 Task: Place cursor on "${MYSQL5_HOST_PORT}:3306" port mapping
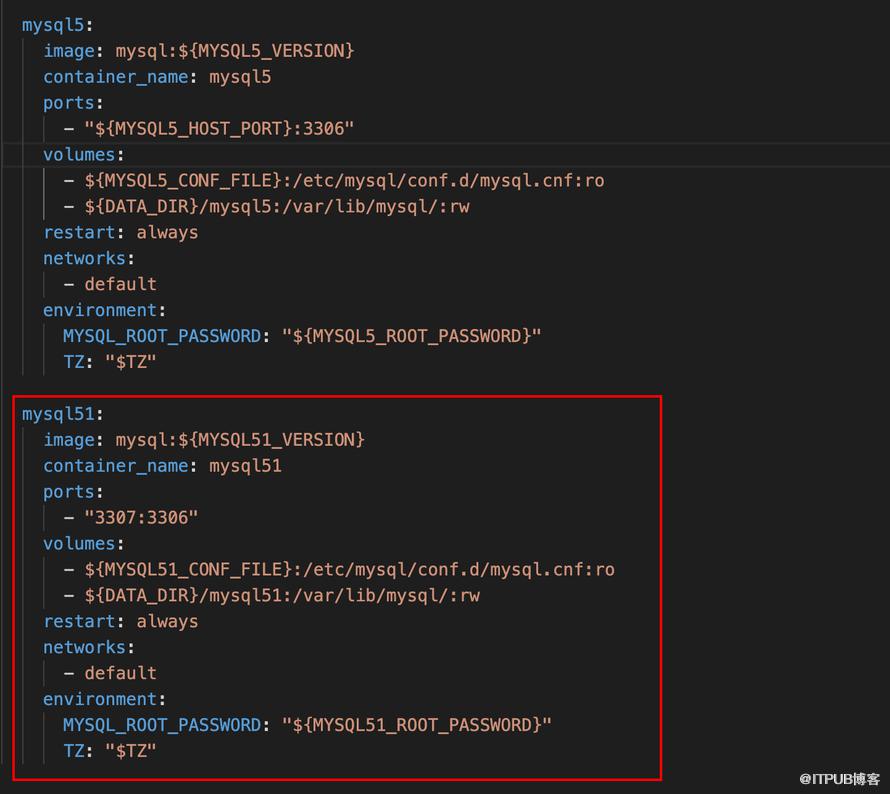click(x=219, y=129)
